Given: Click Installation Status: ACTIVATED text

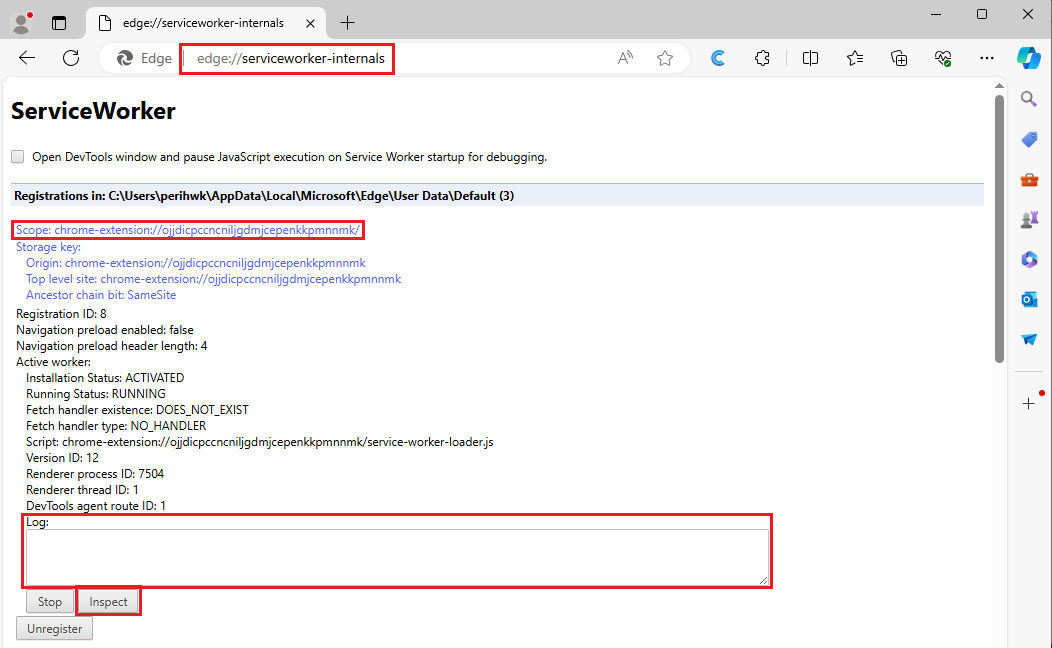Looking at the screenshot, I should click(x=105, y=378).
